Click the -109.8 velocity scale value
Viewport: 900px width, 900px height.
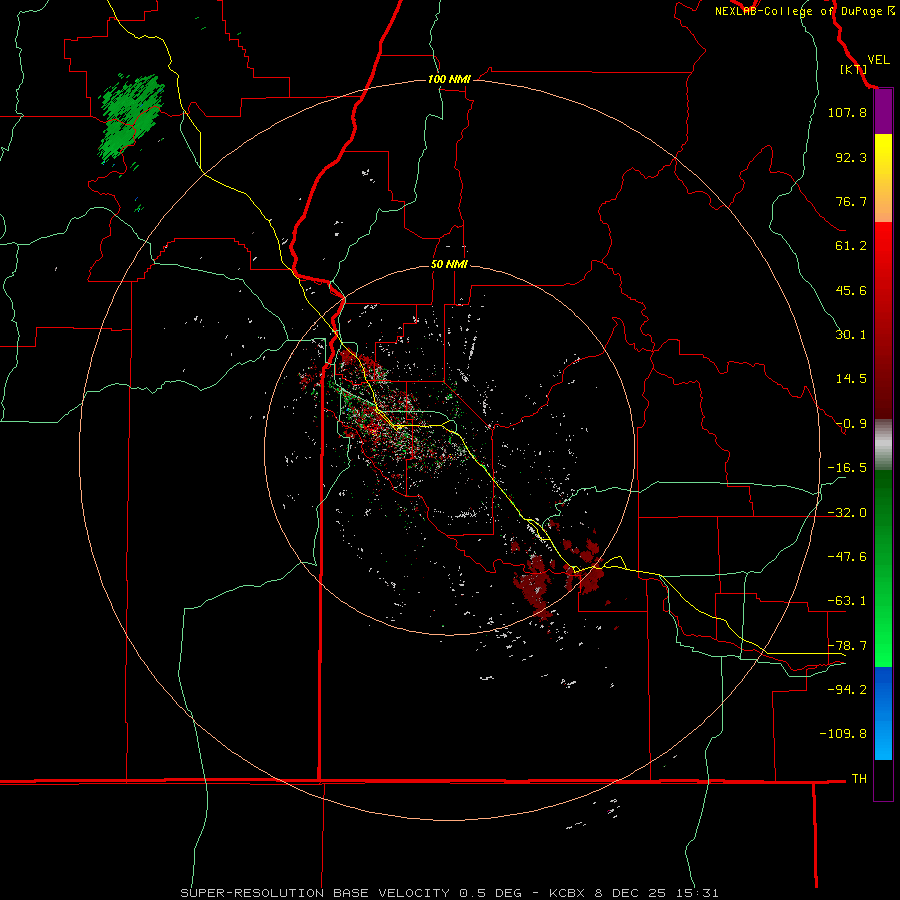(x=843, y=734)
